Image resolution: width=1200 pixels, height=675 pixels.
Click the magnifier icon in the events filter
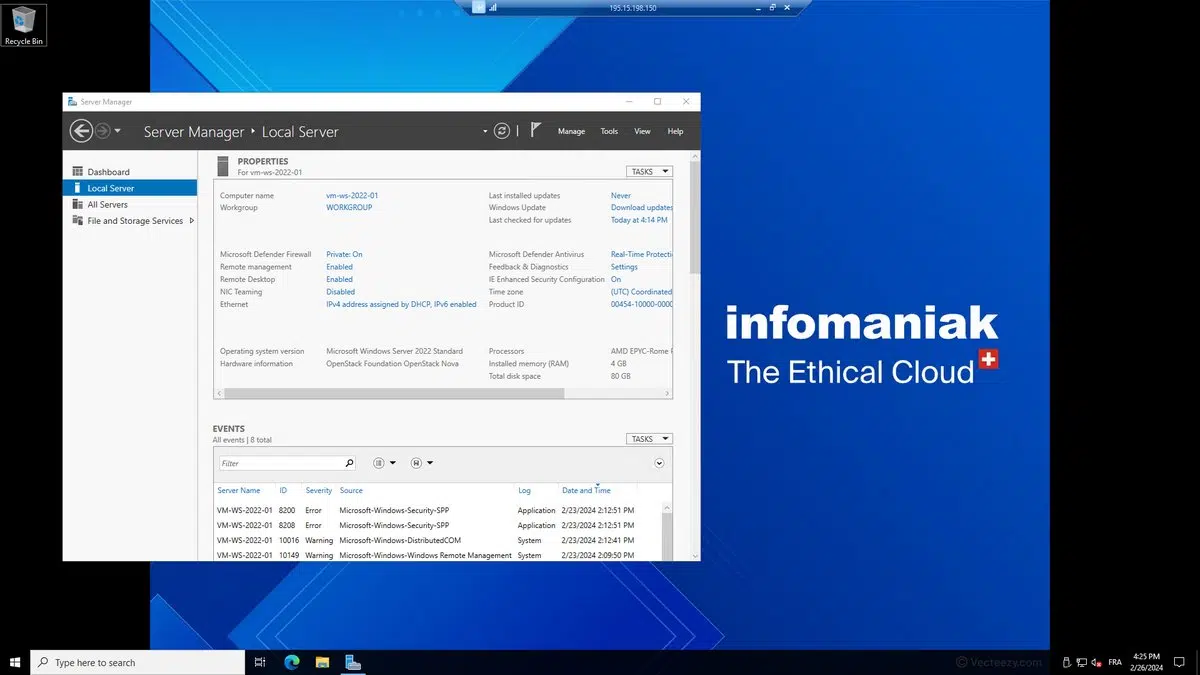click(x=349, y=463)
